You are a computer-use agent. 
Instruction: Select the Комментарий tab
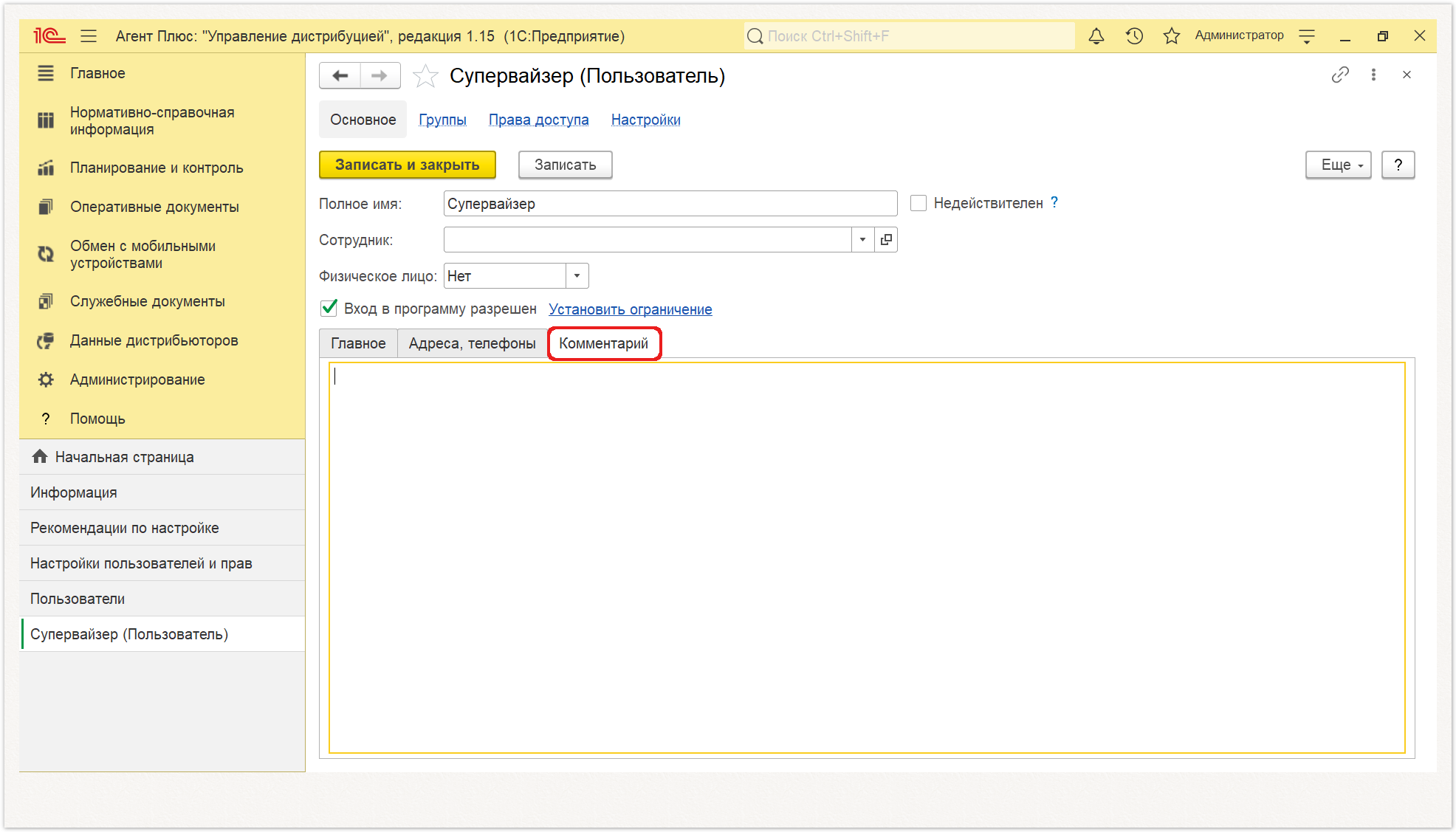pyautogui.click(x=604, y=343)
